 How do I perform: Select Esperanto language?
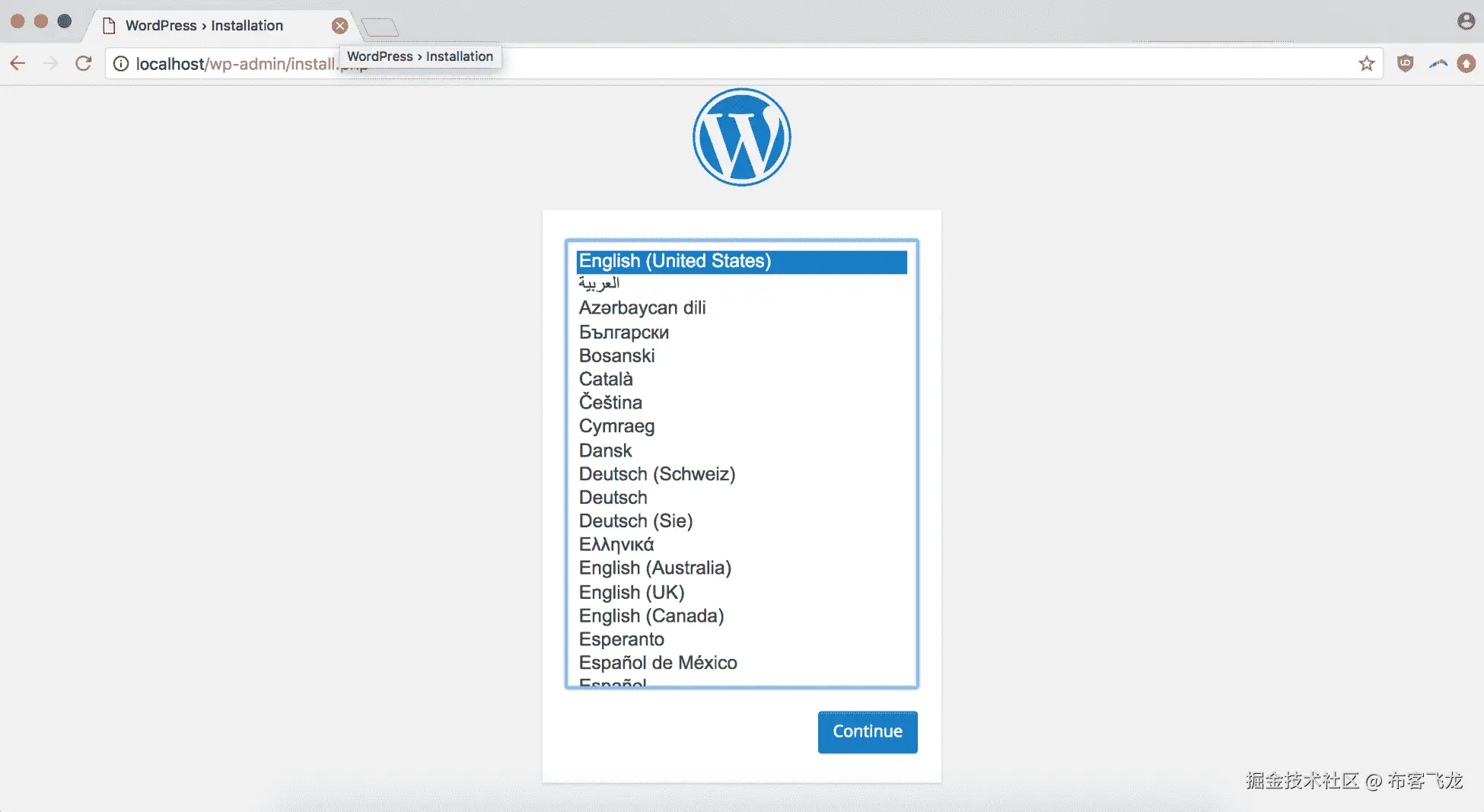(742, 639)
